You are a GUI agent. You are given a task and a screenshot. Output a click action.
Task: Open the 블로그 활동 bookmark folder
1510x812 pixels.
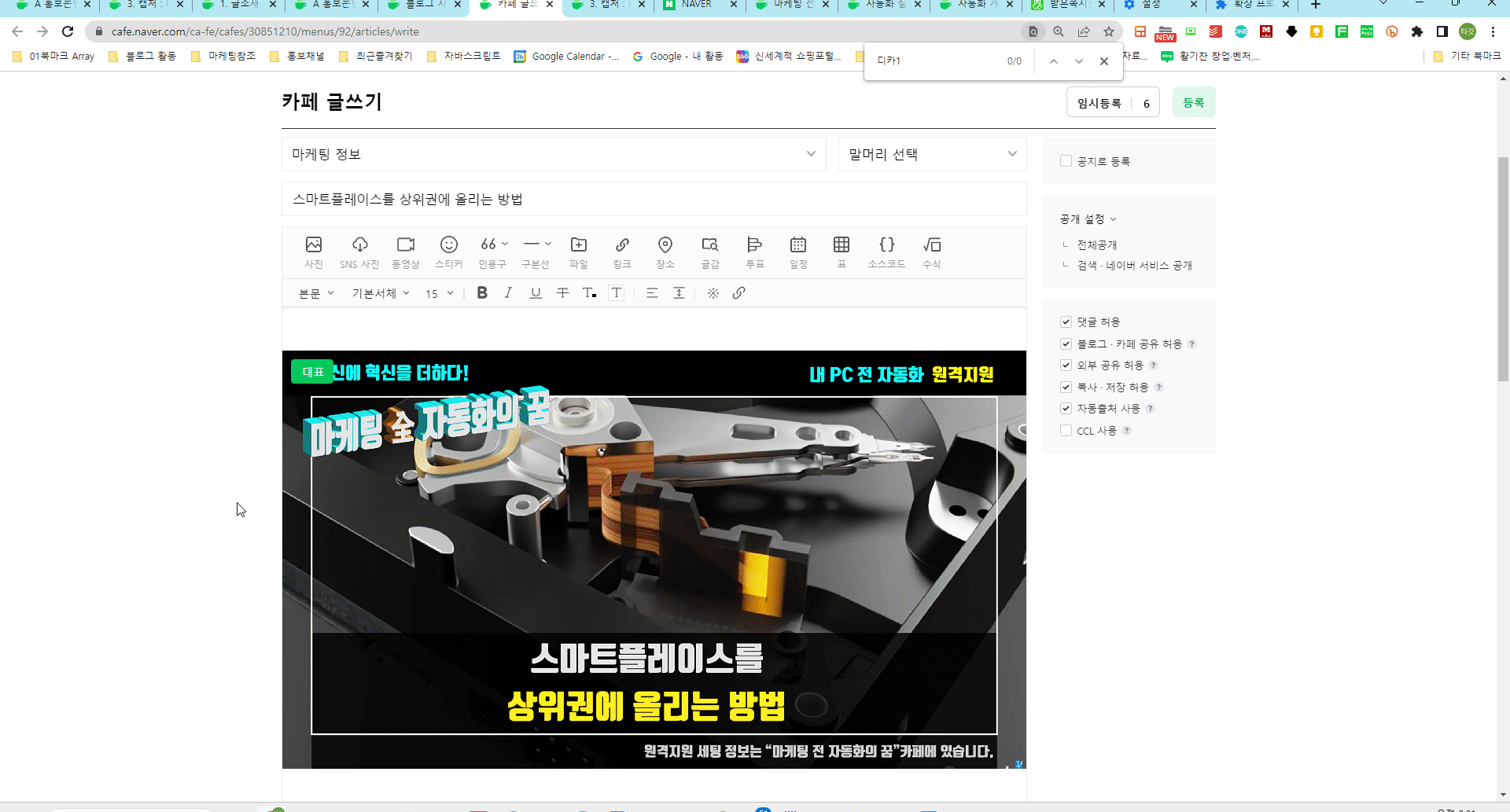[x=142, y=56]
